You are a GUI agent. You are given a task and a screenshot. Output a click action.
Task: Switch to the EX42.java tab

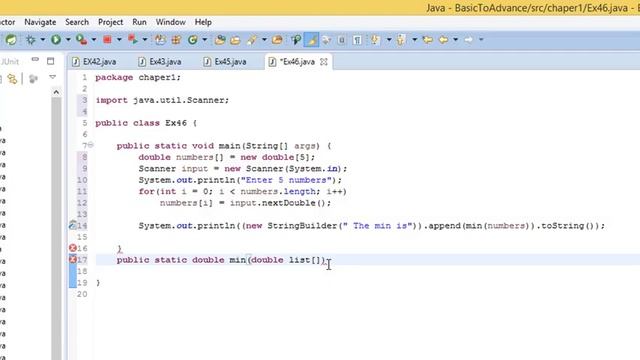[95, 62]
